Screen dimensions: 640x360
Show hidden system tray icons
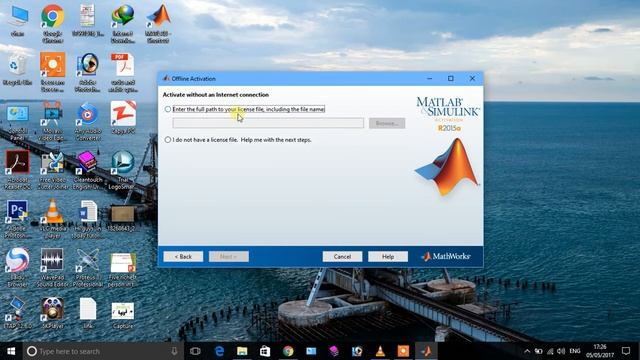[x=527, y=351]
